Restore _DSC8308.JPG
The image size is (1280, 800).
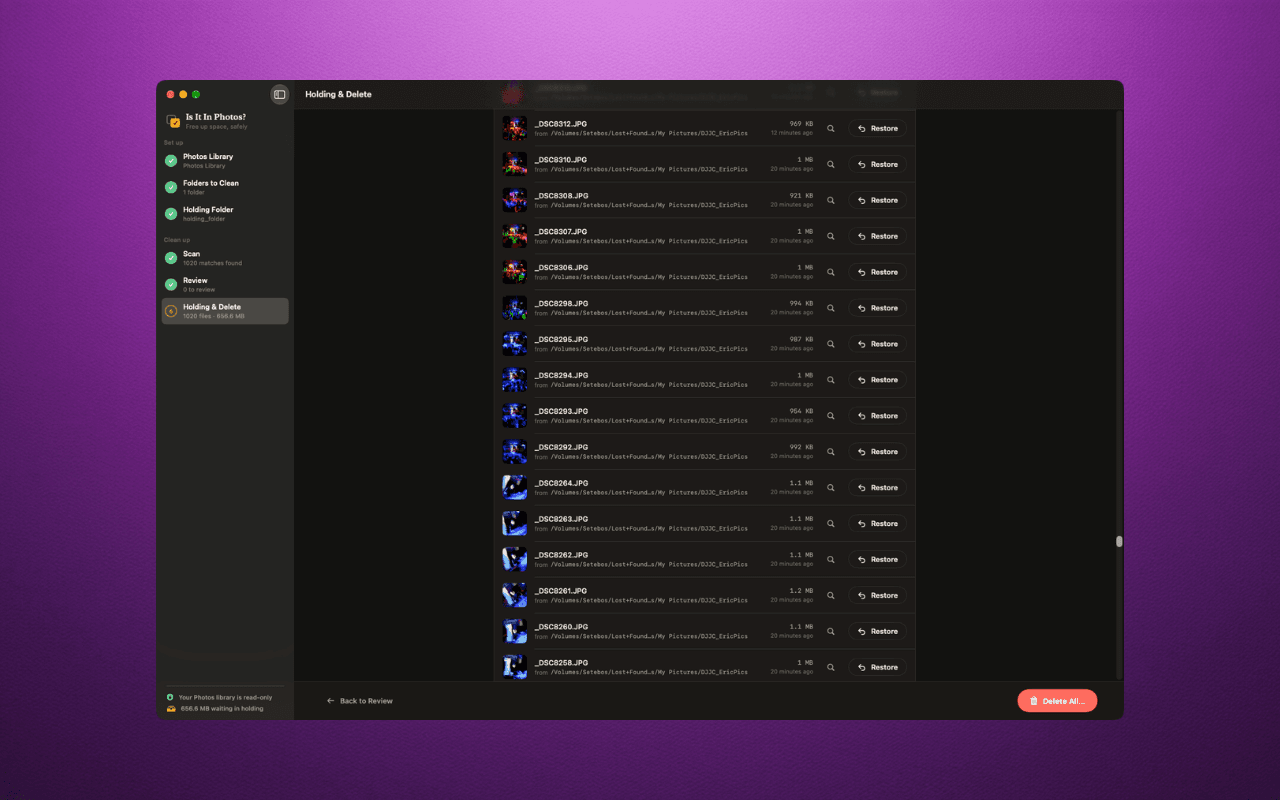pyautogui.click(x=878, y=200)
